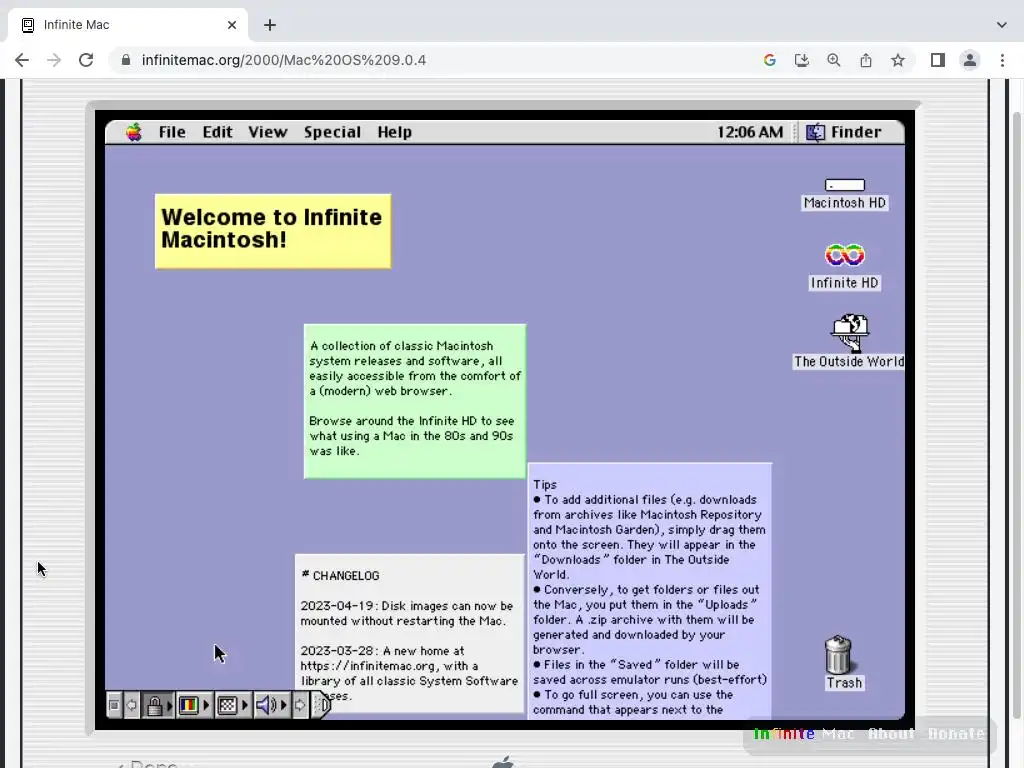Open the Donate link
This screenshot has height=768, width=1024.
click(956, 734)
